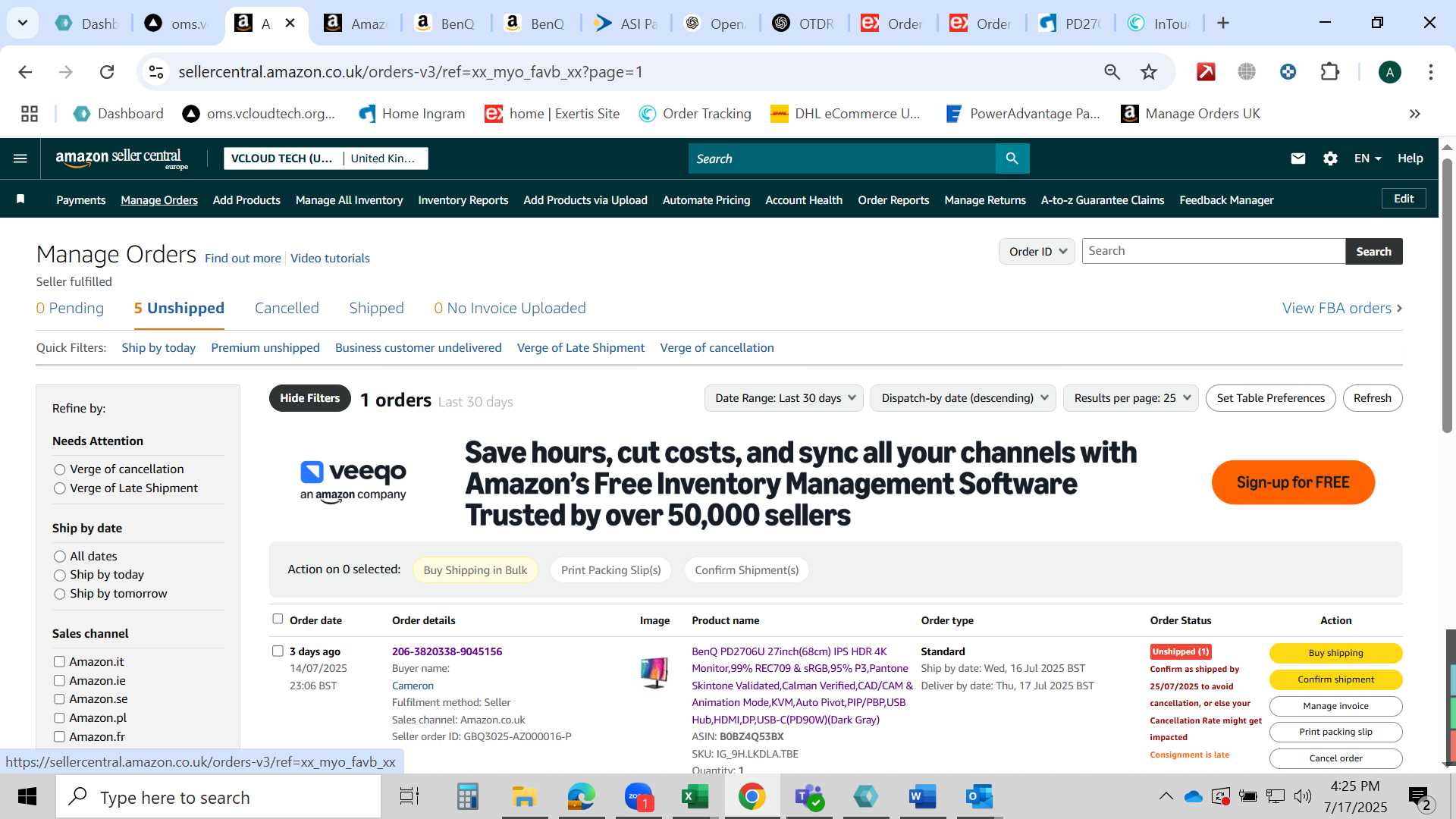Open the Date Range Last 30 days dropdown

pos(783,398)
